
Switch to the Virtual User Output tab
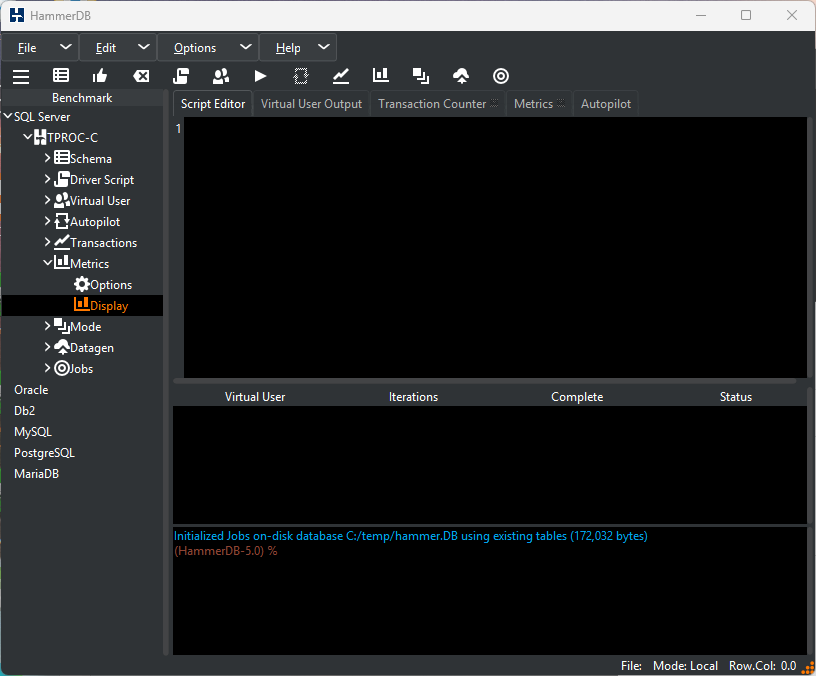(x=311, y=104)
